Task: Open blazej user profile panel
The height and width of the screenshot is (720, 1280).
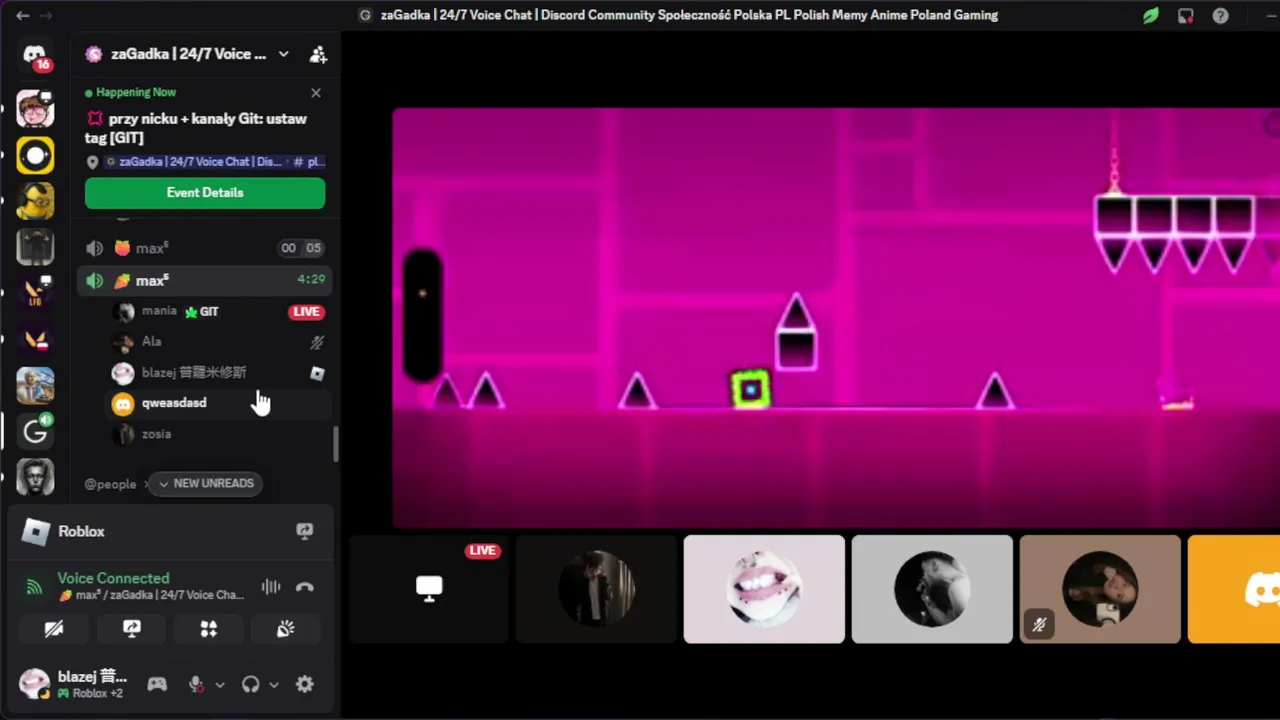Action: pyautogui.click(x=76, y=684)
